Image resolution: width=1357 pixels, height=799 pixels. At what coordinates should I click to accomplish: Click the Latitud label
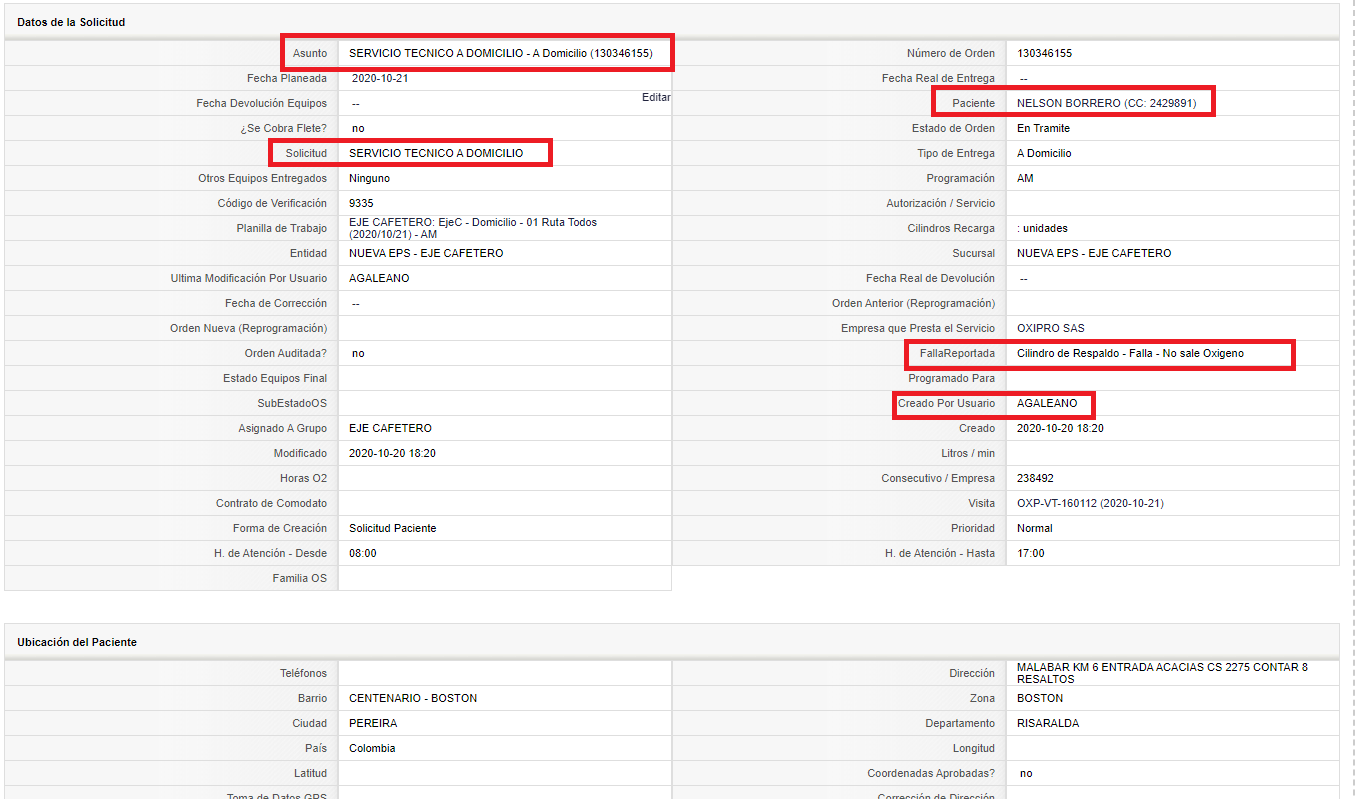click(x=309, y=773)
